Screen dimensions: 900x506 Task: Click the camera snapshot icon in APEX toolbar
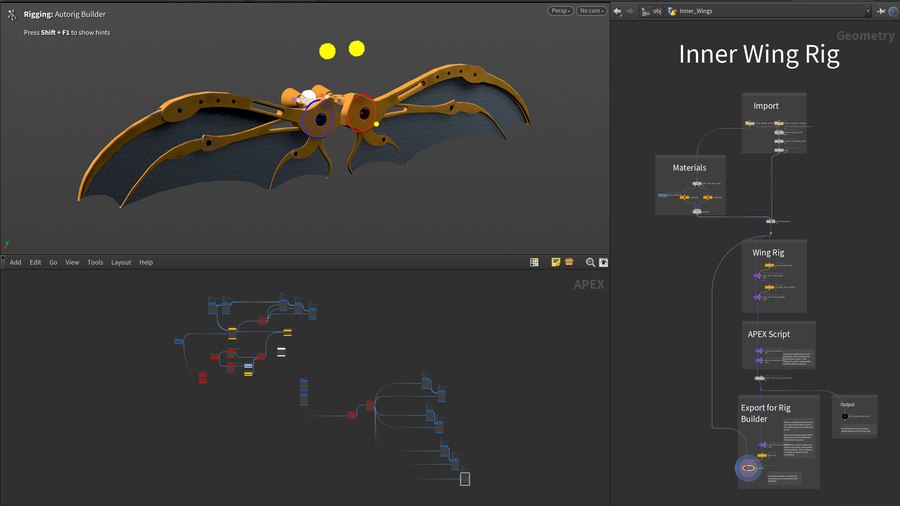(x=603, y=262)
